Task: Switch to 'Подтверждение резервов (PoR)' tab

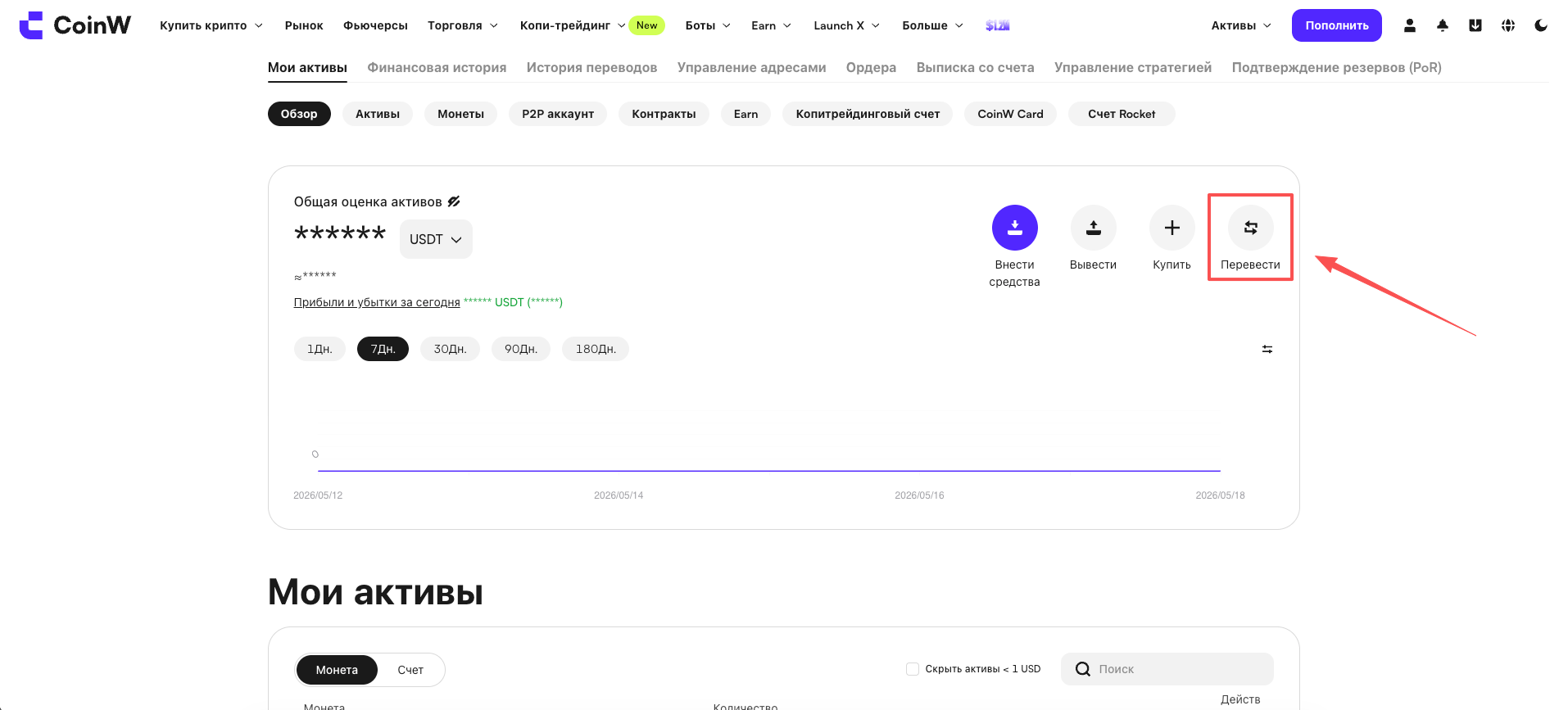Action: (1336, 67)
